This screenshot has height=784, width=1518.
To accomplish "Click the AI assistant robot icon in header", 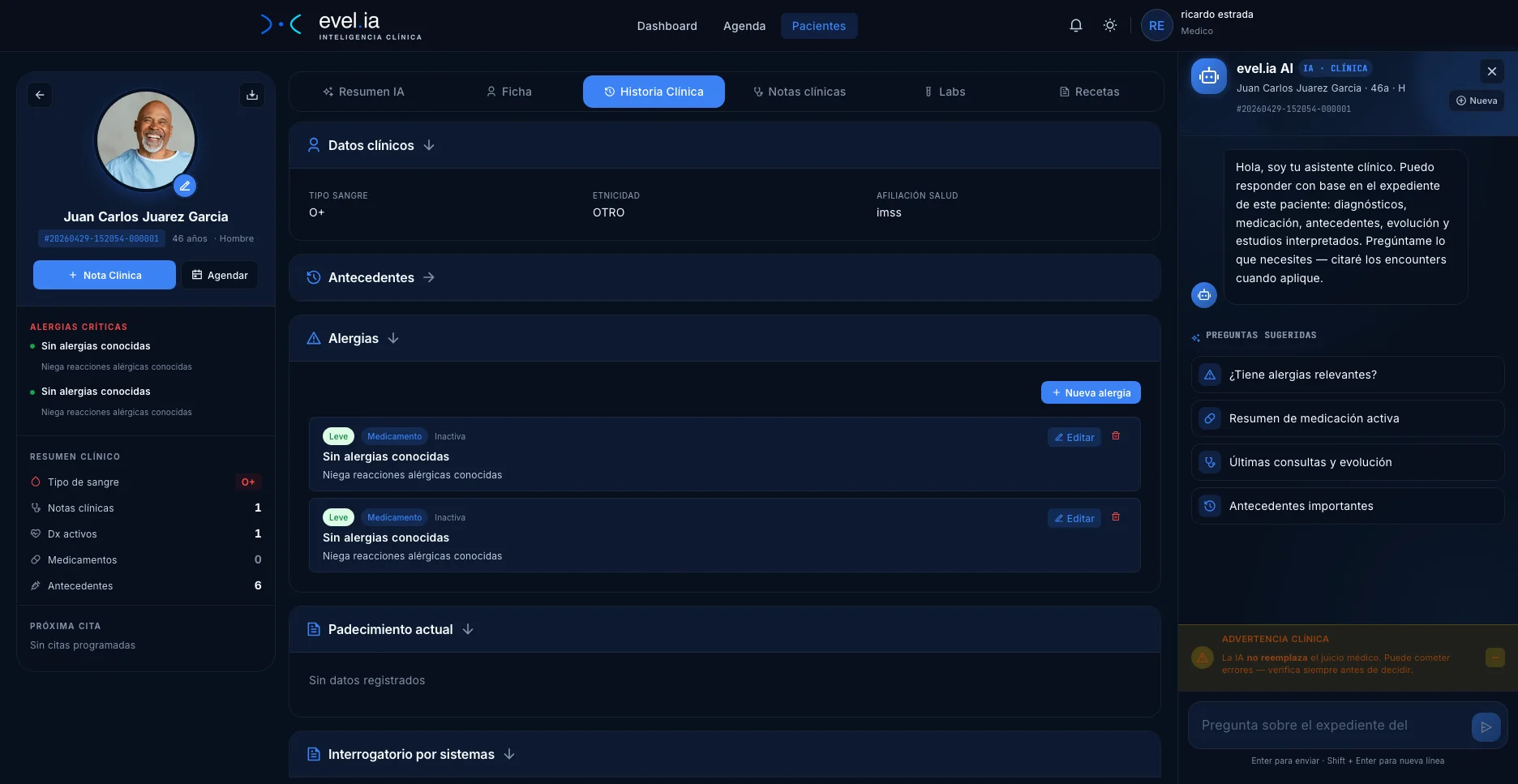I will [1209, 76].
